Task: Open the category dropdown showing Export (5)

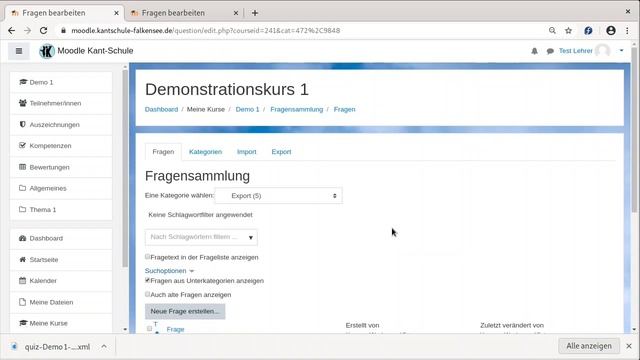Action: pos(279,196)
